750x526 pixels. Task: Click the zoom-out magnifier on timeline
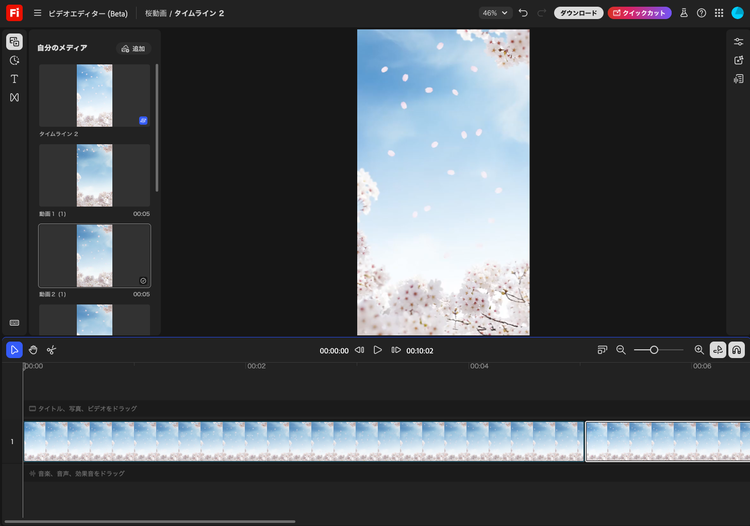(621, 350)
